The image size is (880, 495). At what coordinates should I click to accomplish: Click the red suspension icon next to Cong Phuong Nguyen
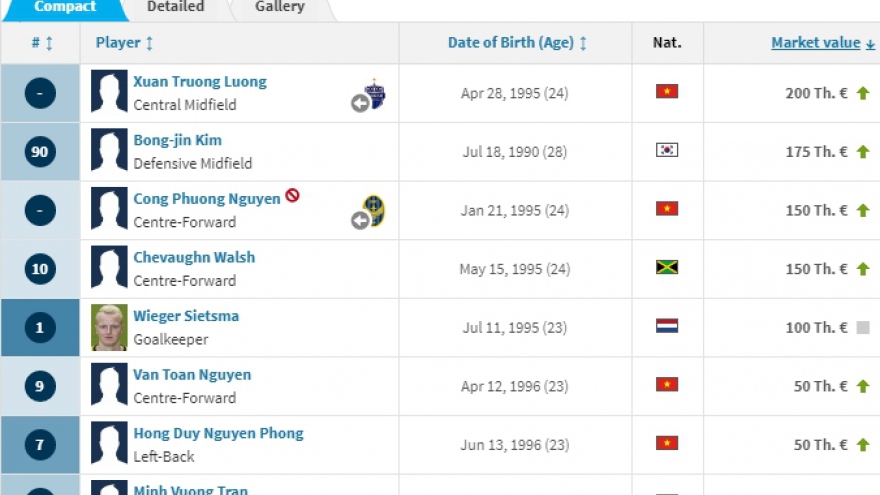coord(292,196)
